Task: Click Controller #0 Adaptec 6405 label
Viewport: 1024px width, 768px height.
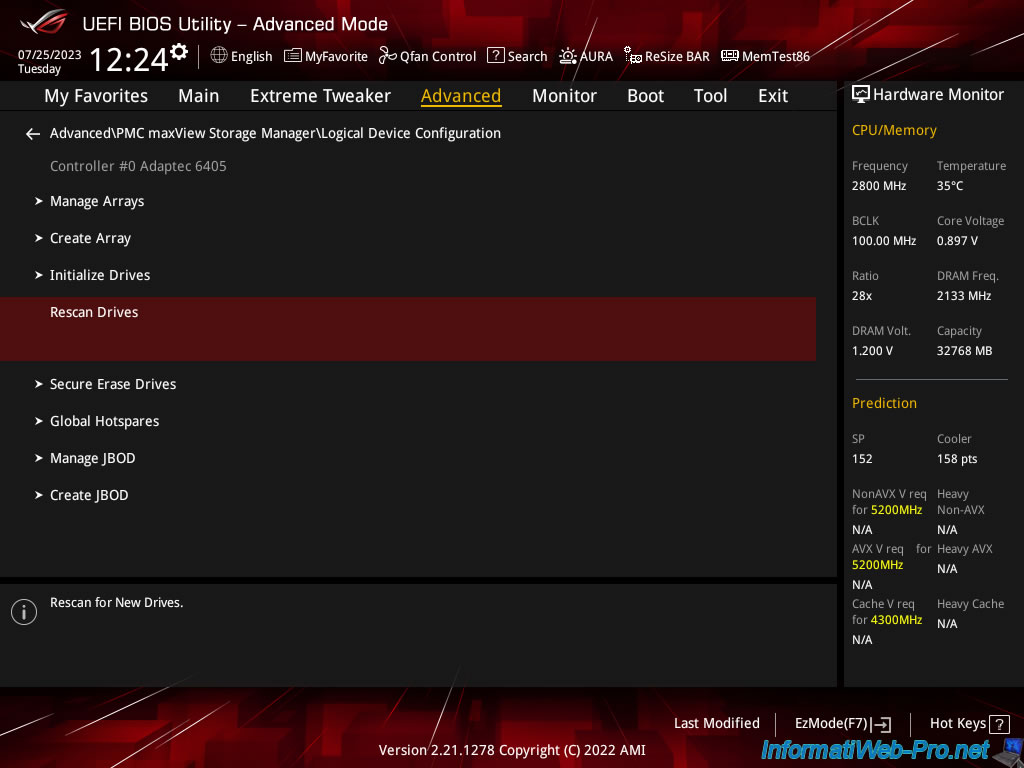Action: pyautogui.click(x=138, y=166)
